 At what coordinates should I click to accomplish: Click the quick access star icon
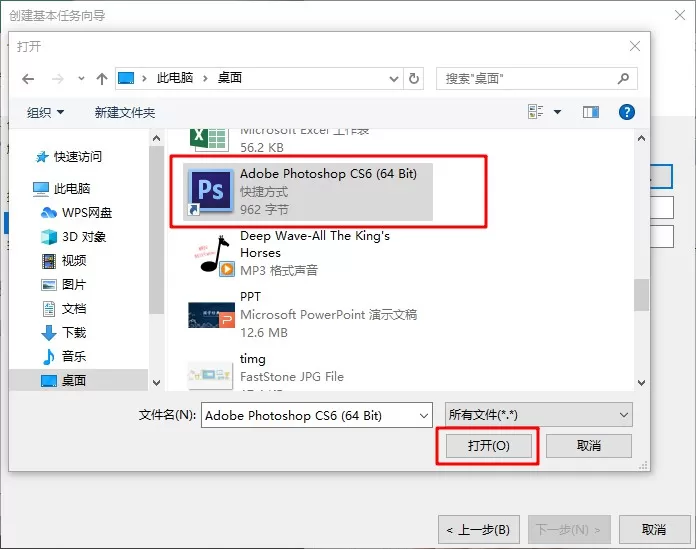(42, 157)
